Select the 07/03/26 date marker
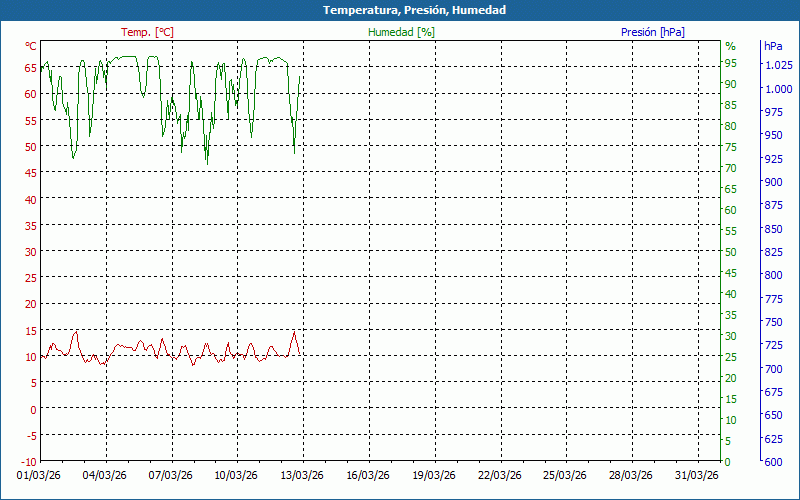 tap(170, 475)
